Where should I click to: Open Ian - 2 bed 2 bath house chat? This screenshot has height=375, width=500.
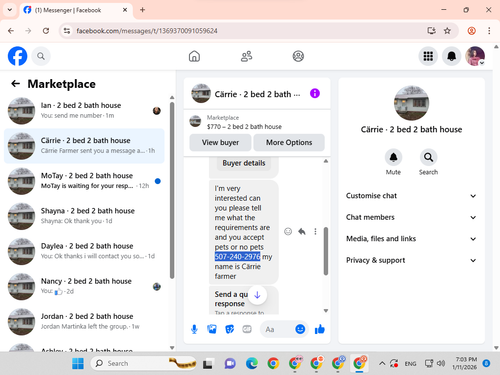click(84, 110)
